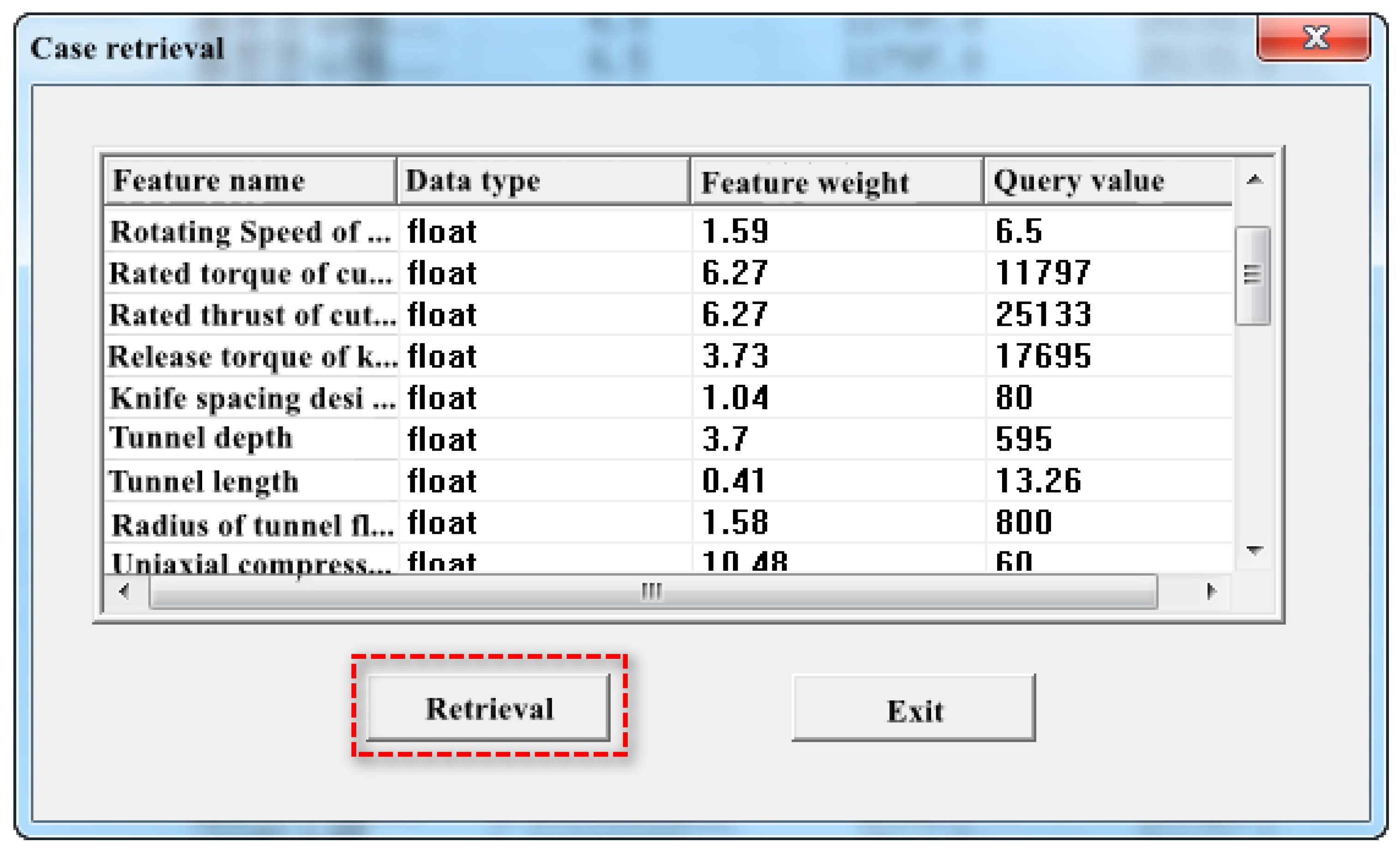Select the Tunnel depth row
The image size is (1400, 854).
tap(201, 438)
